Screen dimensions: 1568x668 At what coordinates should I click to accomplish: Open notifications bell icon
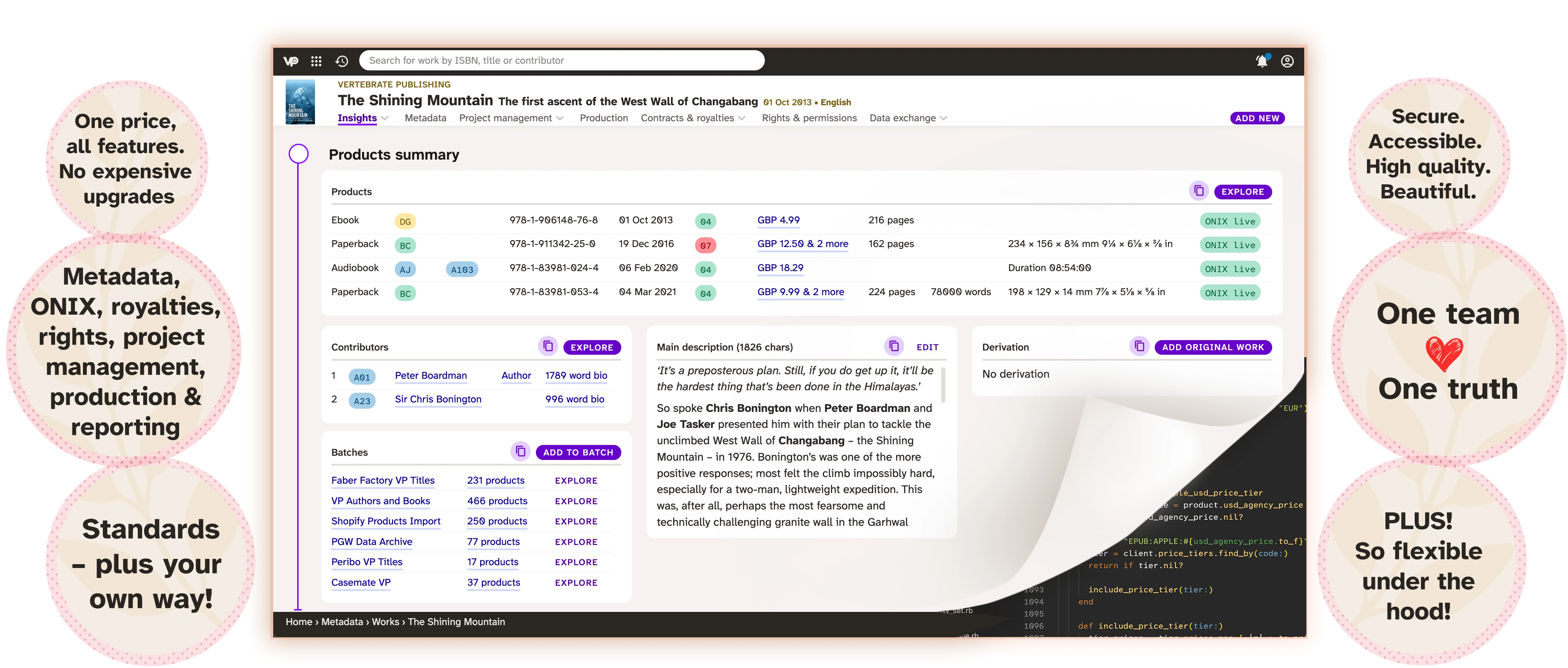tap(1262, 61)
